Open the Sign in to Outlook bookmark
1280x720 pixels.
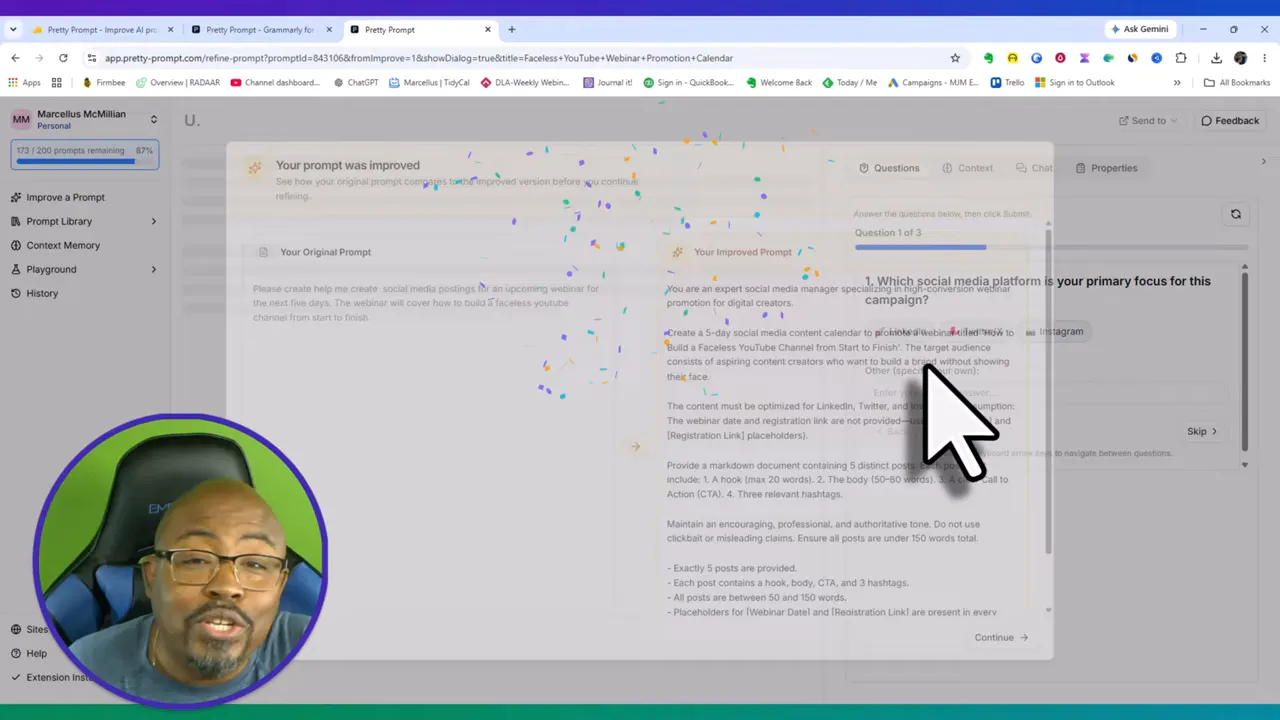(x=1075, y=83)
